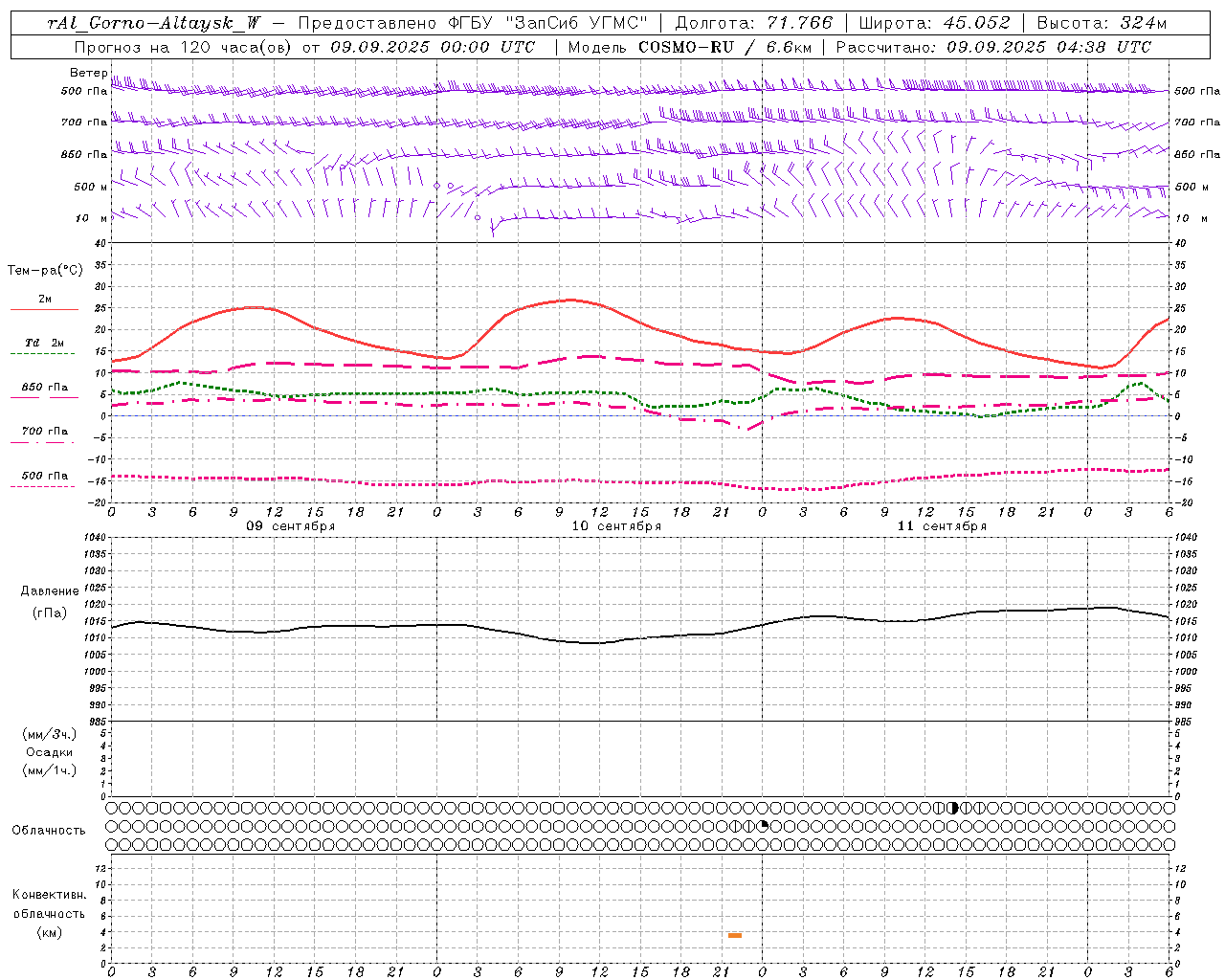1225x980 pixels.
Task: Click line sample under 700 гПа temperature legend
Action: tap(42, 442)
